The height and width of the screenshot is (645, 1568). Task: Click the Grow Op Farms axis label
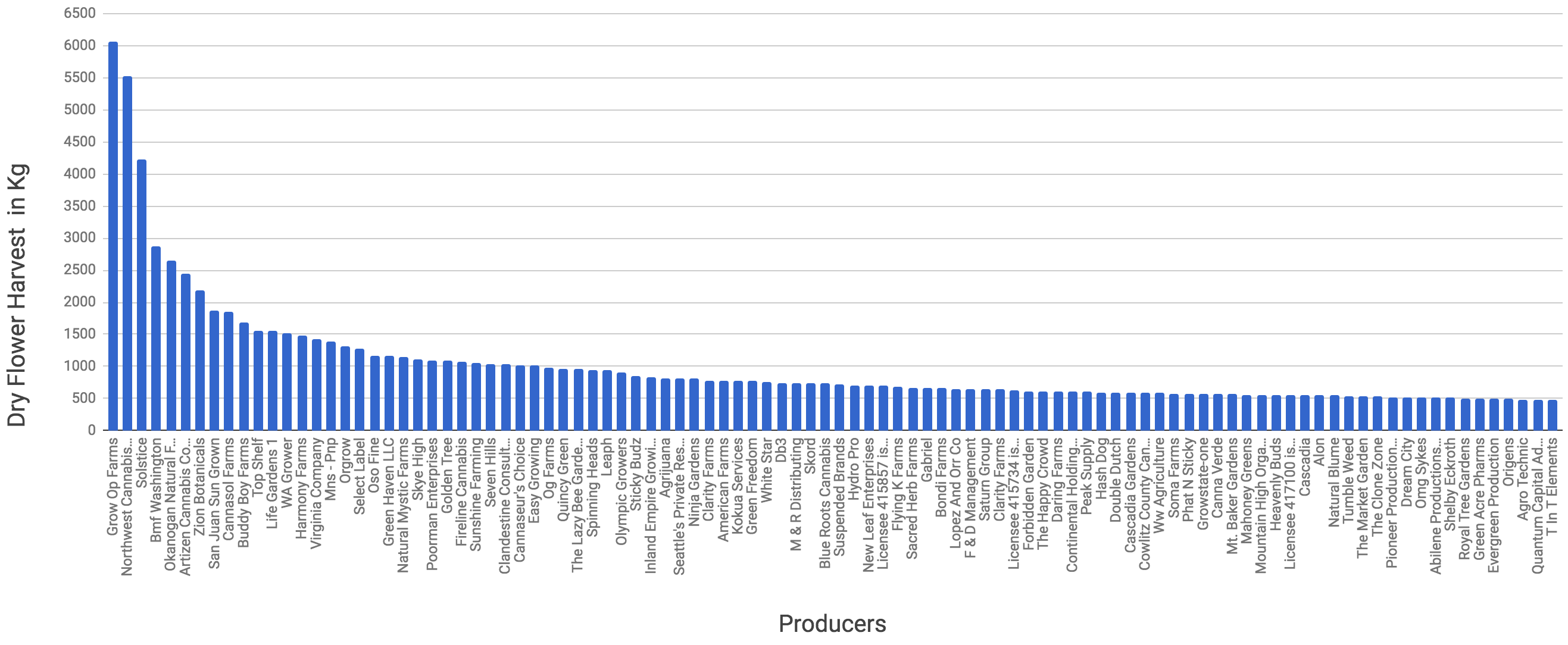point(113,487)
